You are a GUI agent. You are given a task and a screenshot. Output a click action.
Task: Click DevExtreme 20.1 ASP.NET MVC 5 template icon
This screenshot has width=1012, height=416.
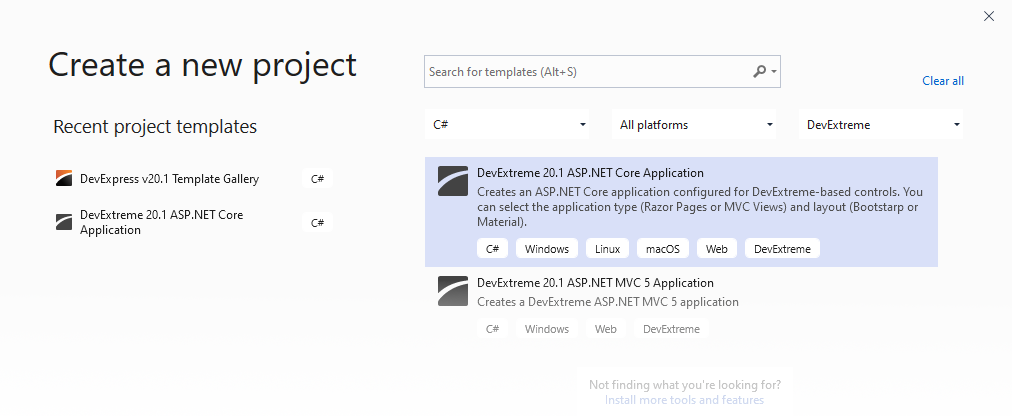[452, 291]
